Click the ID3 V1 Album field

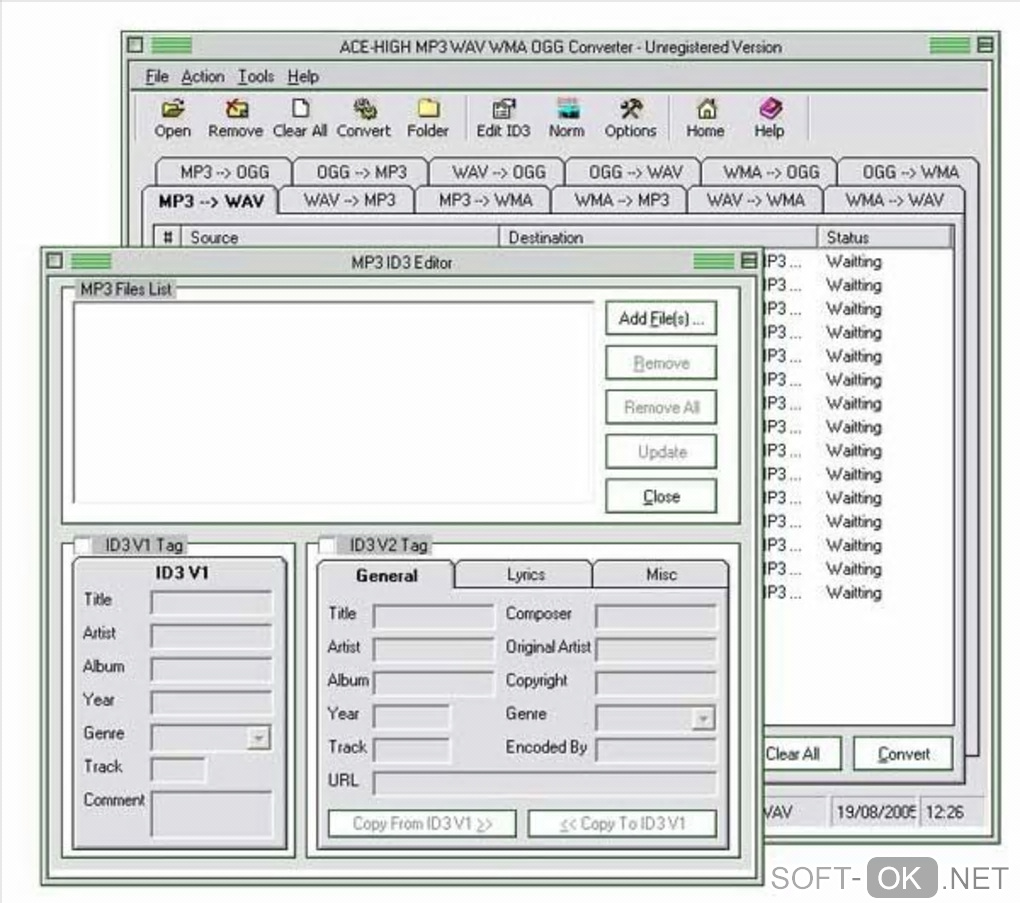[211, 669]
